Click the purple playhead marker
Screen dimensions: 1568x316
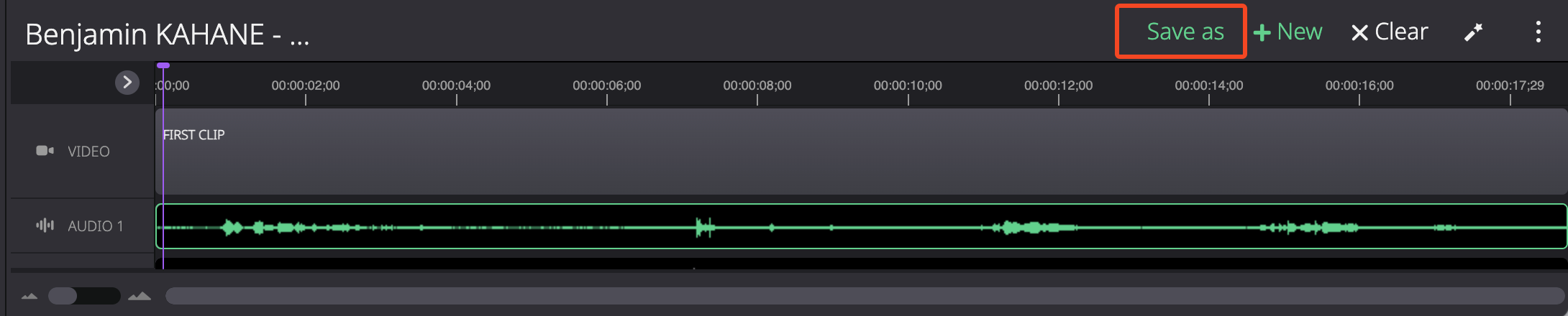(163, 66)
